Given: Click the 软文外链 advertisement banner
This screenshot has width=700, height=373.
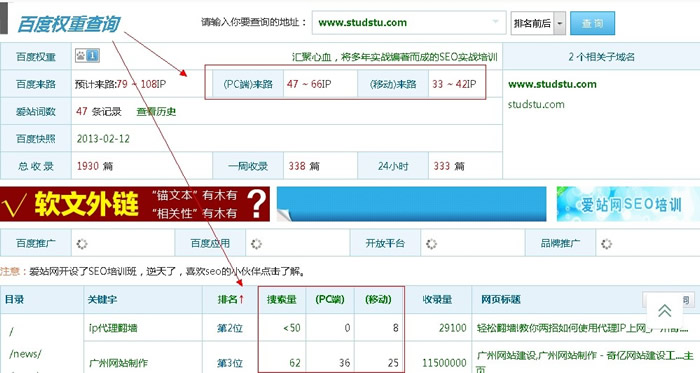Looking at the screenshot, I should pyautogui.click(x=135, y=204).
